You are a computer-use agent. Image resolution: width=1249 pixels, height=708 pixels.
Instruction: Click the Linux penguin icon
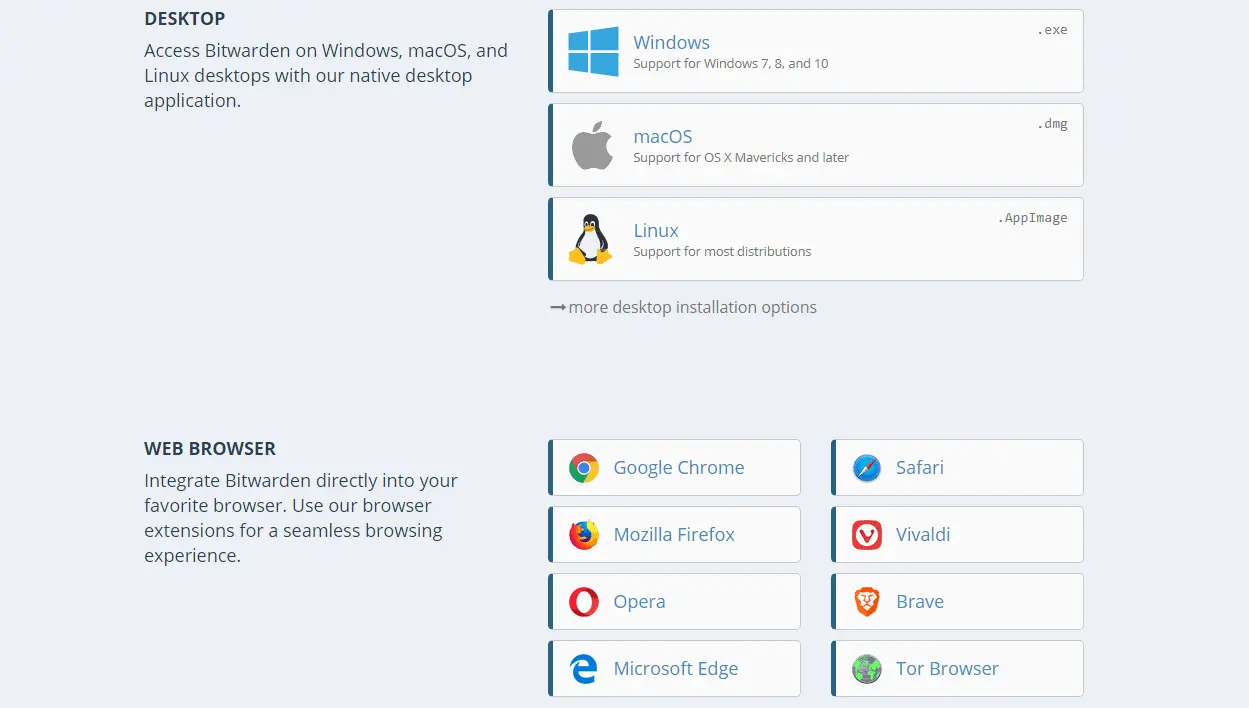pos(590,239)
